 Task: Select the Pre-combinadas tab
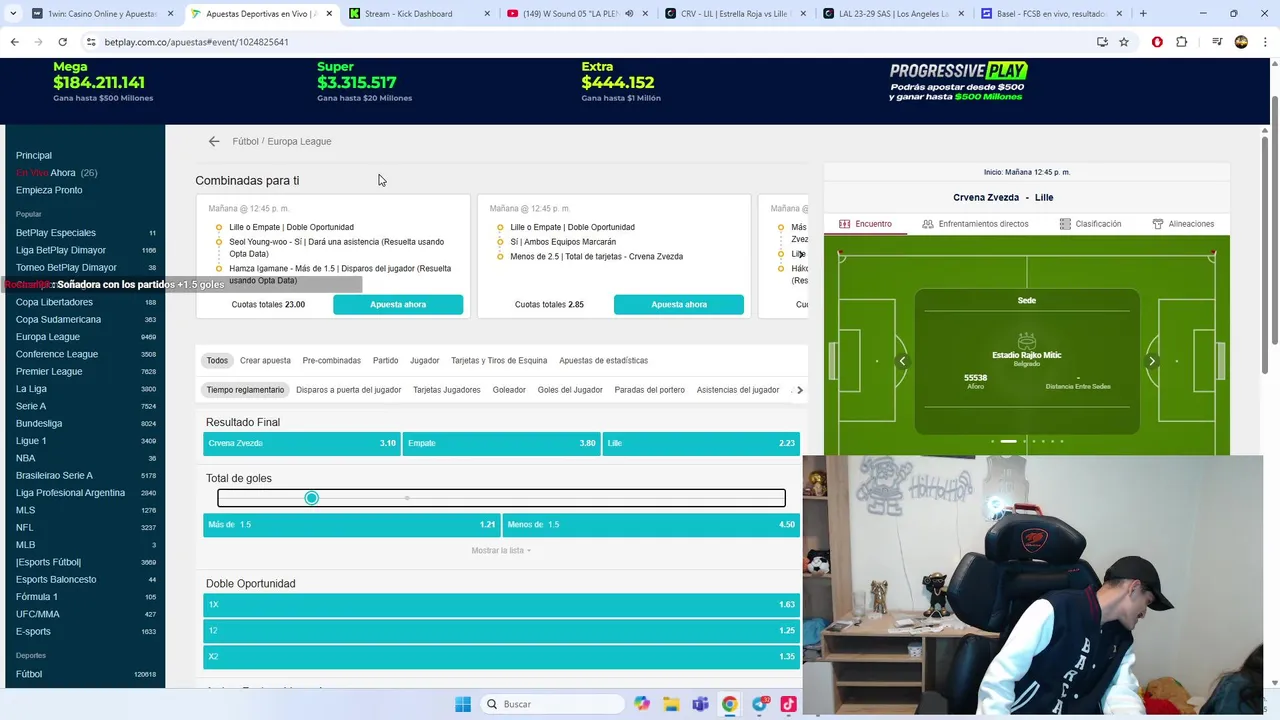pos(331,360)
